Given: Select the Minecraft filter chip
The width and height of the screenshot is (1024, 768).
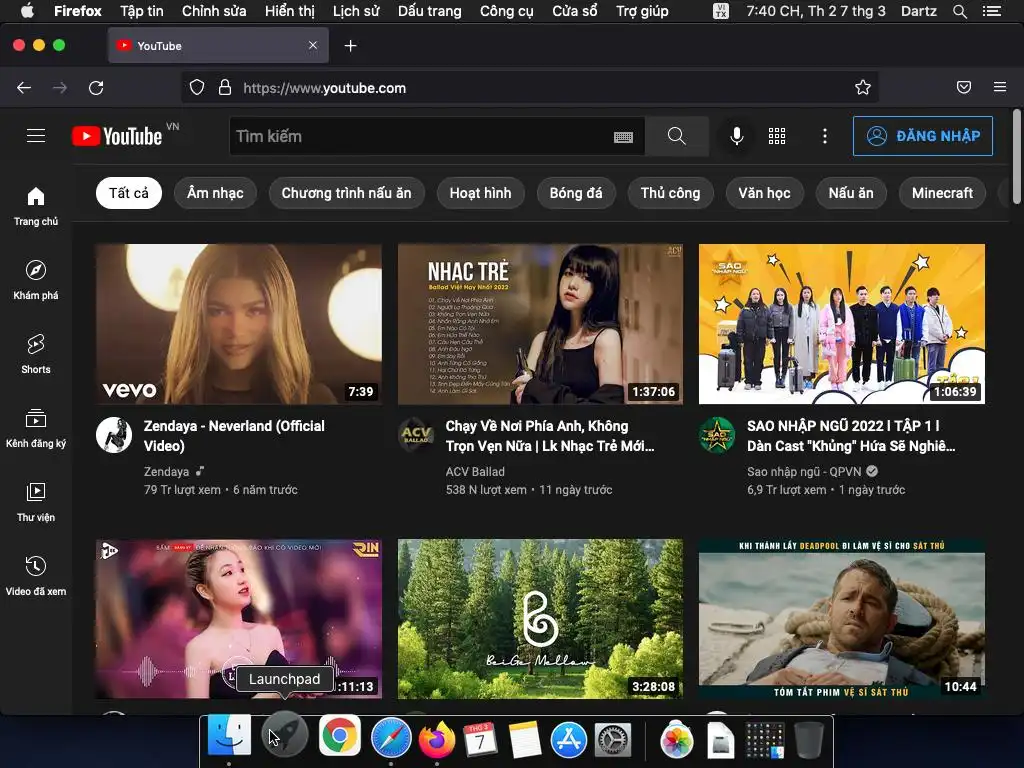Looking at the screenshot, I should pos(942,193).
